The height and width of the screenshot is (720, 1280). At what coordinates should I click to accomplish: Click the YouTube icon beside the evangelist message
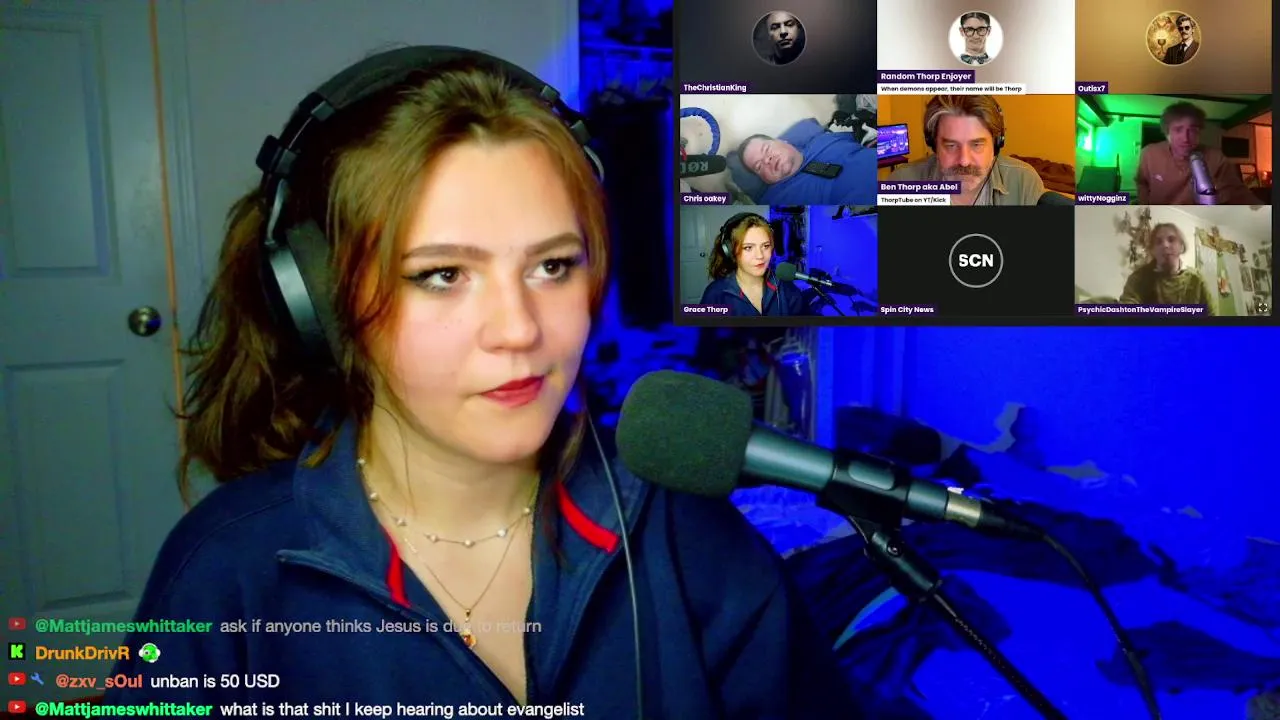click(x=16, y=708)
